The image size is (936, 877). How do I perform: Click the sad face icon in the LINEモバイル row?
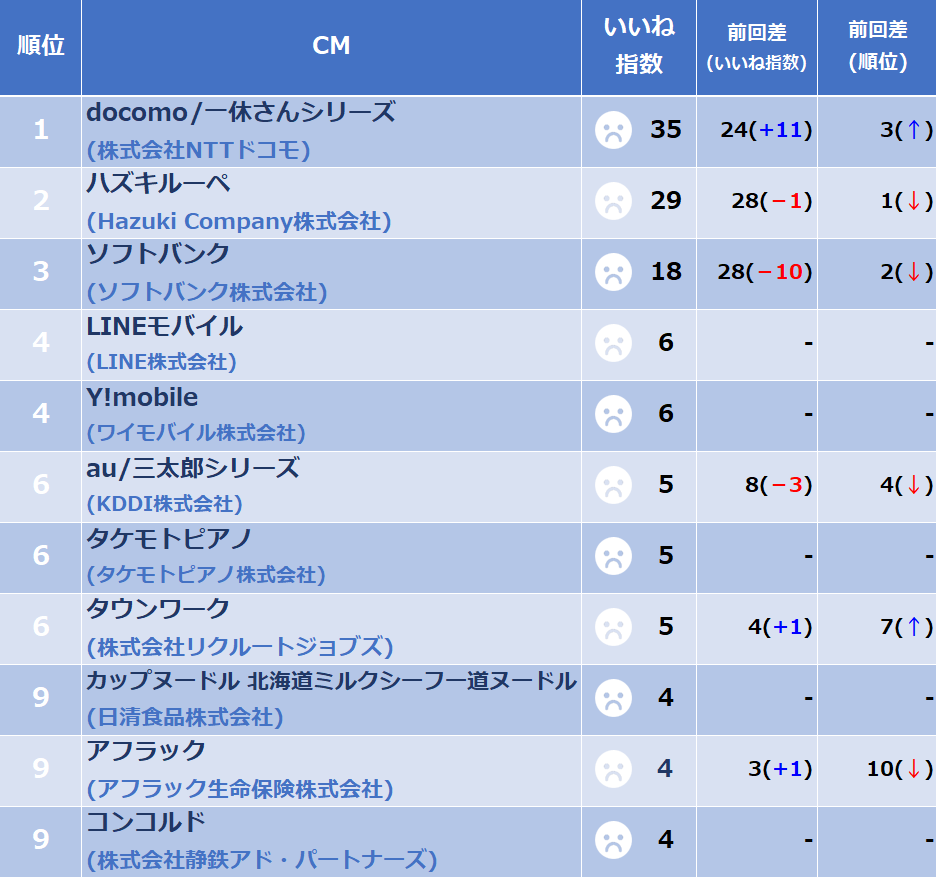[x=613, y=343]
